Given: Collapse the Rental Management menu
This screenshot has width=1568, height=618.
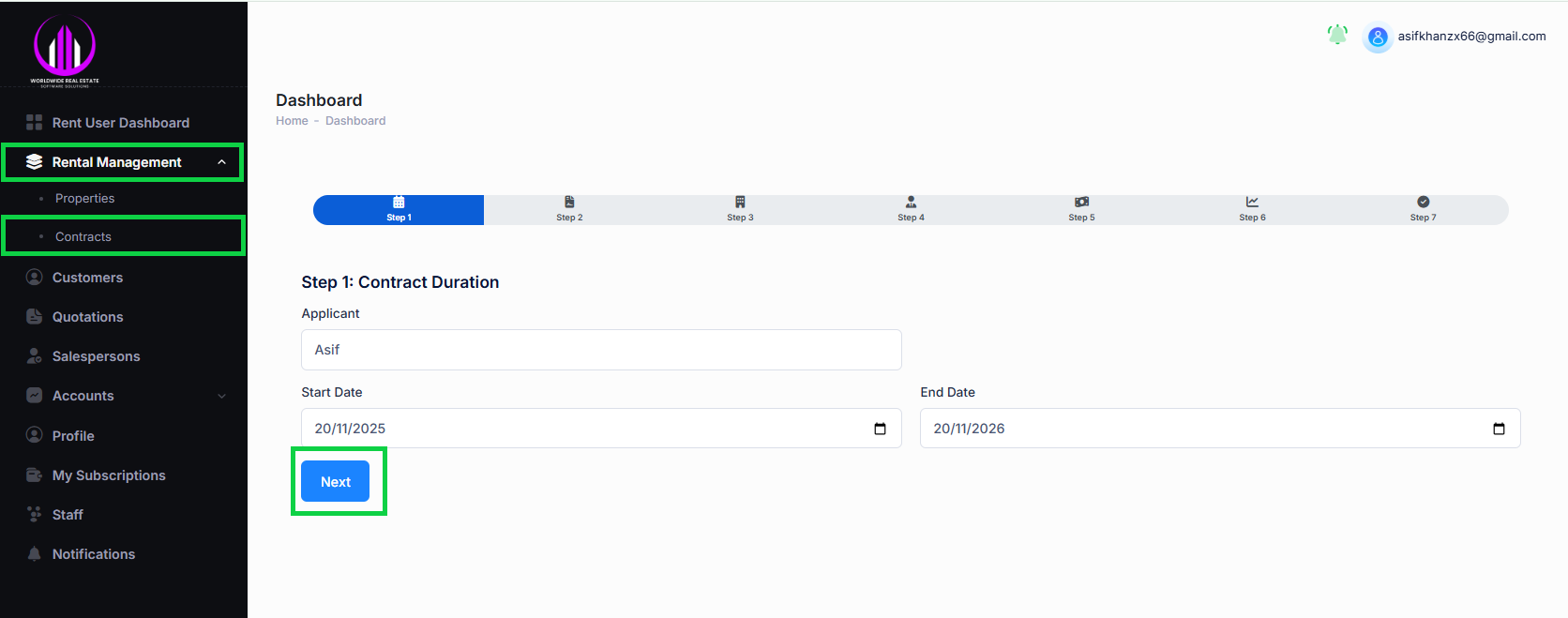Looking at the screenshot, I should tap(221, 162).
